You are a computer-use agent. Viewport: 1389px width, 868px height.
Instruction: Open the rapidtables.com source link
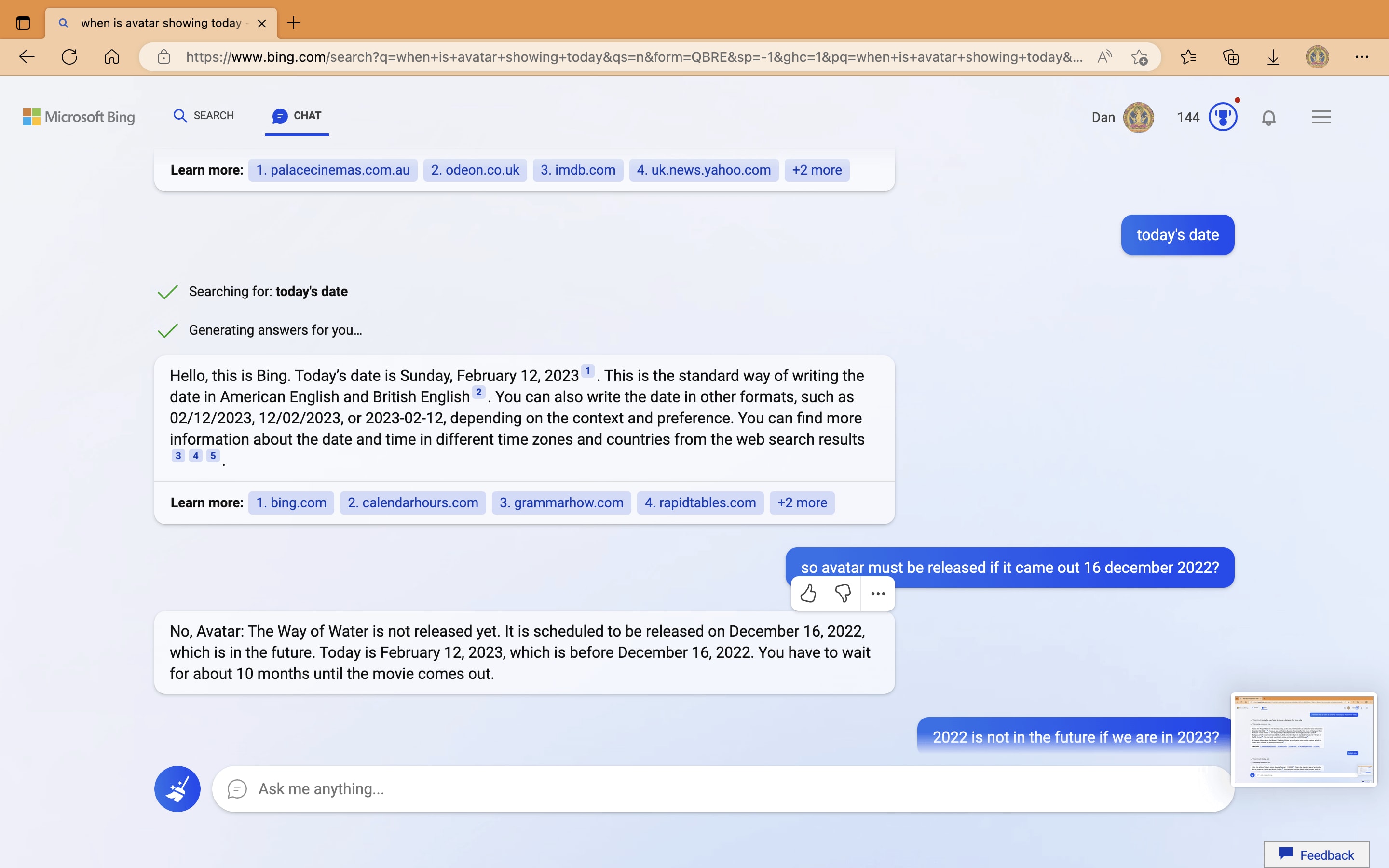[700, 503]
